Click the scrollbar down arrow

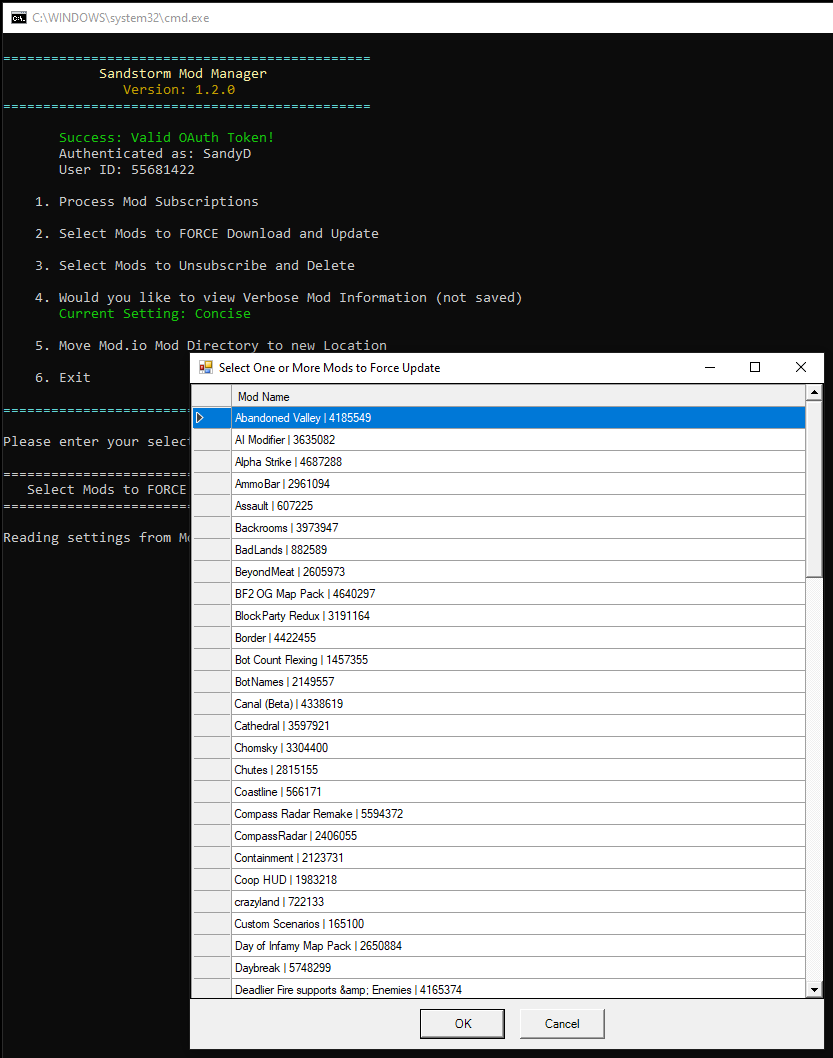coord(814,990)
